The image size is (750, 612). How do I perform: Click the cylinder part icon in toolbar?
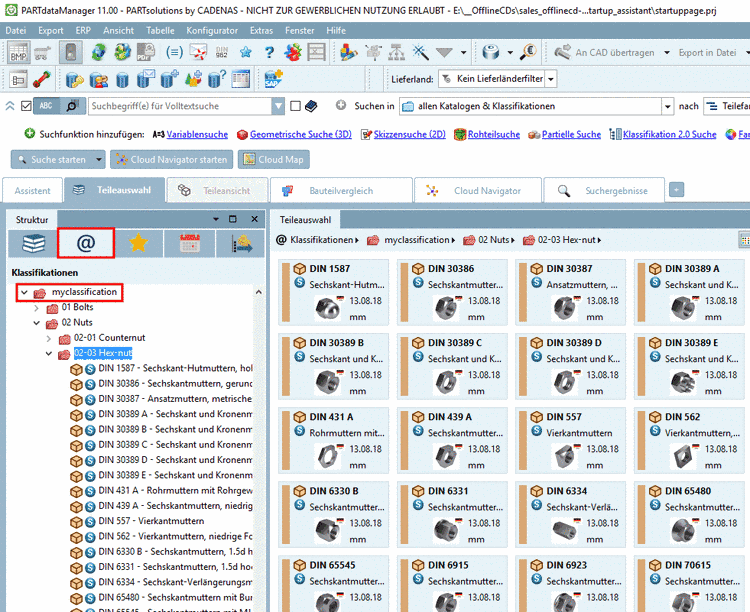[491, 52]
